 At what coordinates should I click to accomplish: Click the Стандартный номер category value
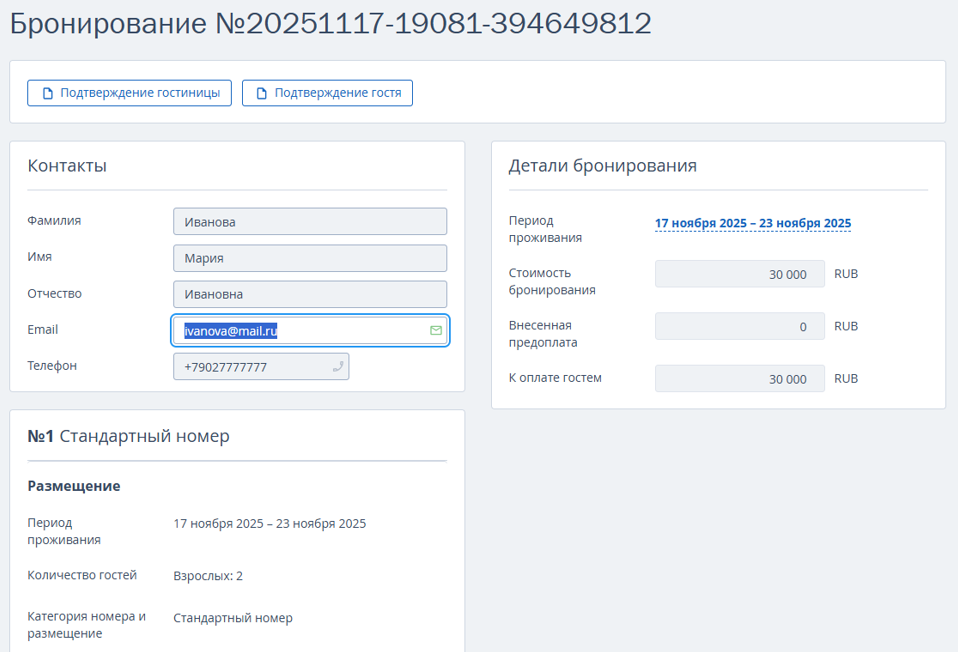(233, 618)
